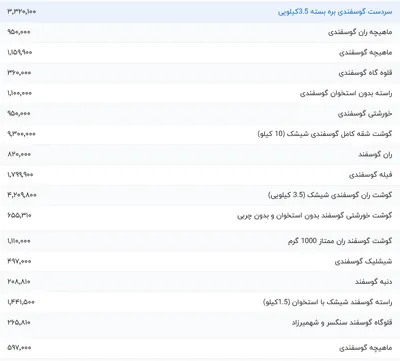
Task: Click 'گوشت شقه کامل گوسفندی شیشک (10 کیلو)'
Action: click(325, 134)
